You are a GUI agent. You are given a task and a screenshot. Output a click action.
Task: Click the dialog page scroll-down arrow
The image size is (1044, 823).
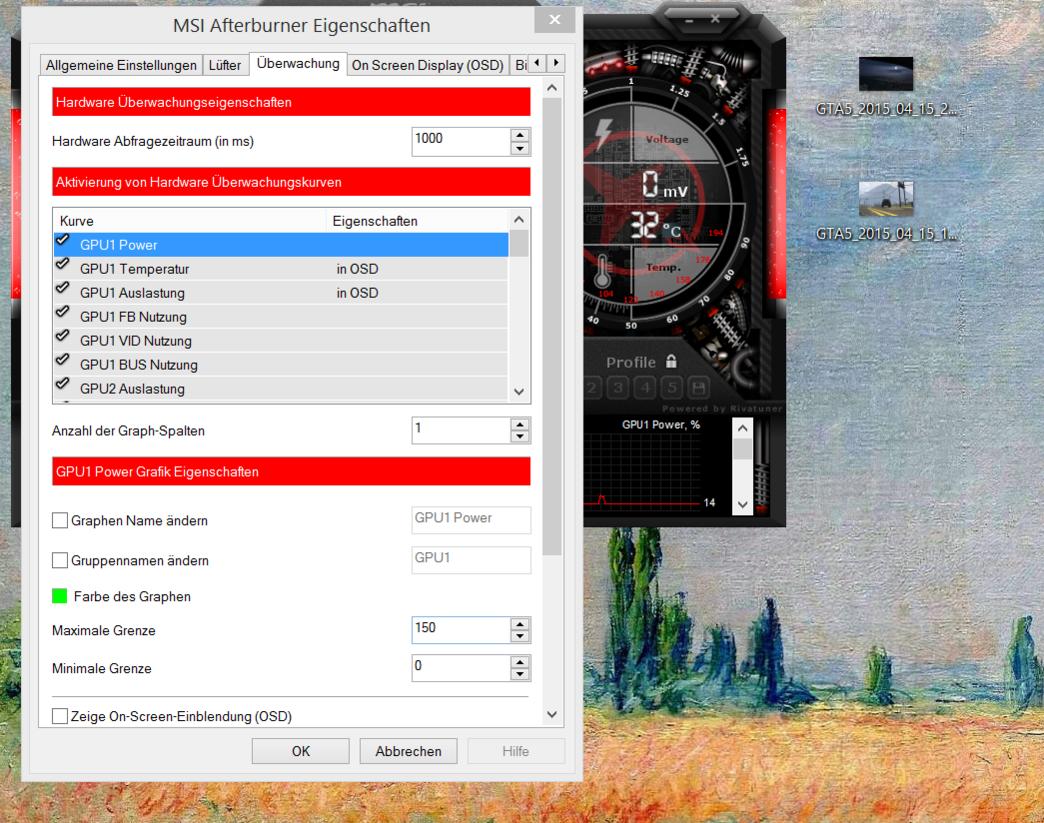tap(552, 714)
